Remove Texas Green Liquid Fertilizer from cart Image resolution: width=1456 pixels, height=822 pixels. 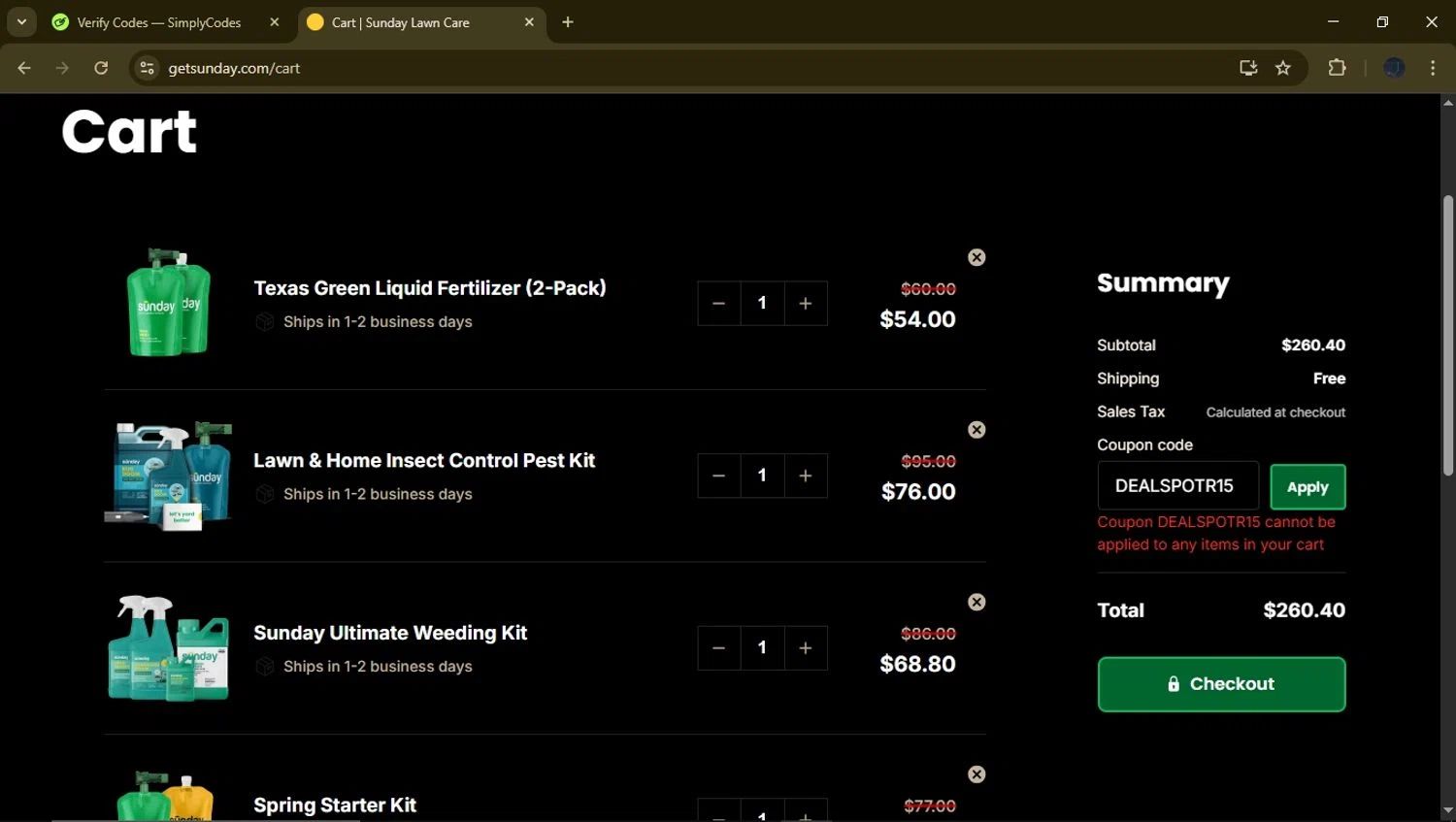pos(976,257)
